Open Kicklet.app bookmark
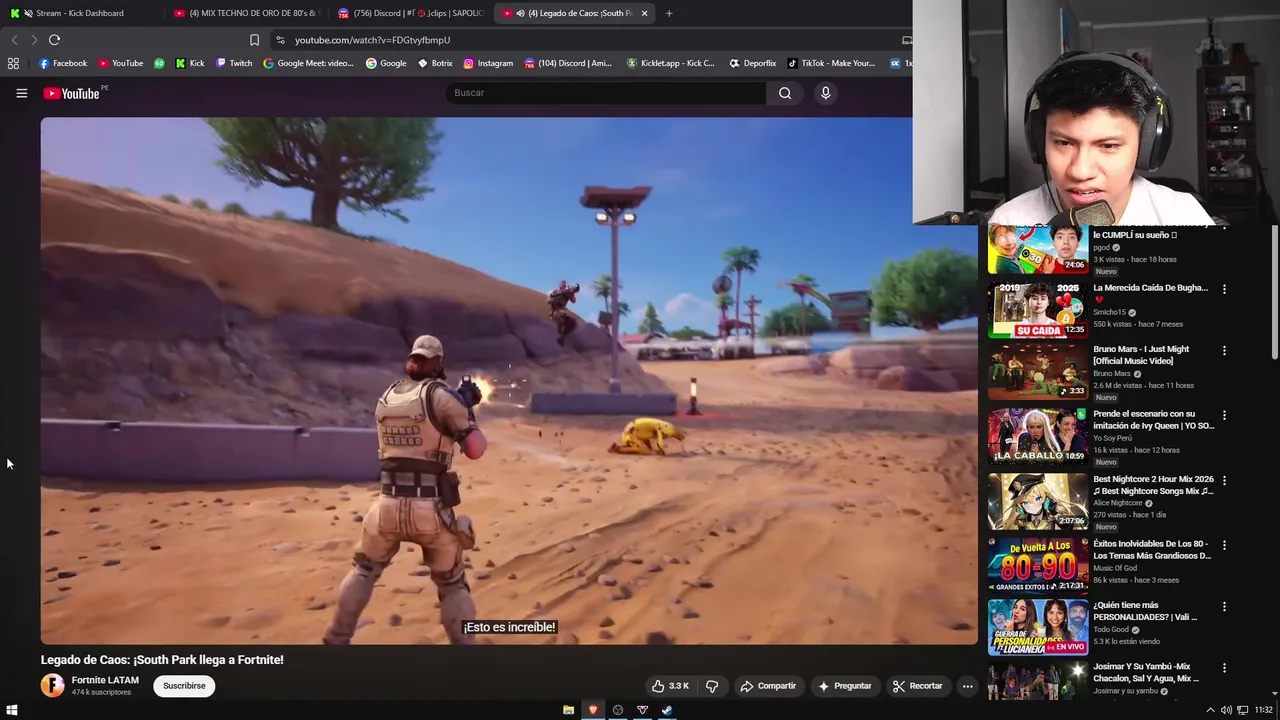1280x720 pixels. (x=671, y=63)
